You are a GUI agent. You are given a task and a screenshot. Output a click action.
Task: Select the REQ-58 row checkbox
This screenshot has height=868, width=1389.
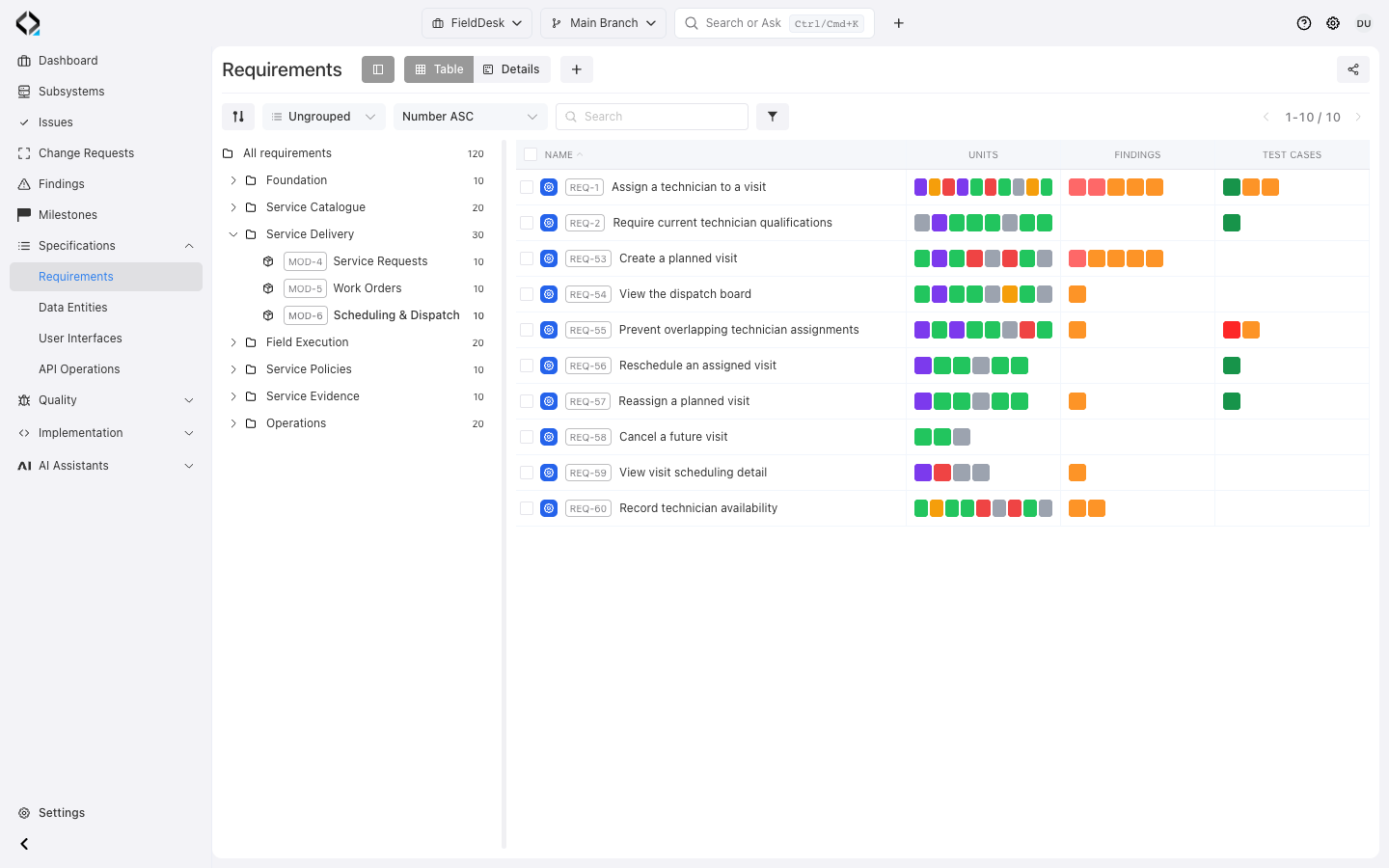pyautogui.click(x=527, y=437)
